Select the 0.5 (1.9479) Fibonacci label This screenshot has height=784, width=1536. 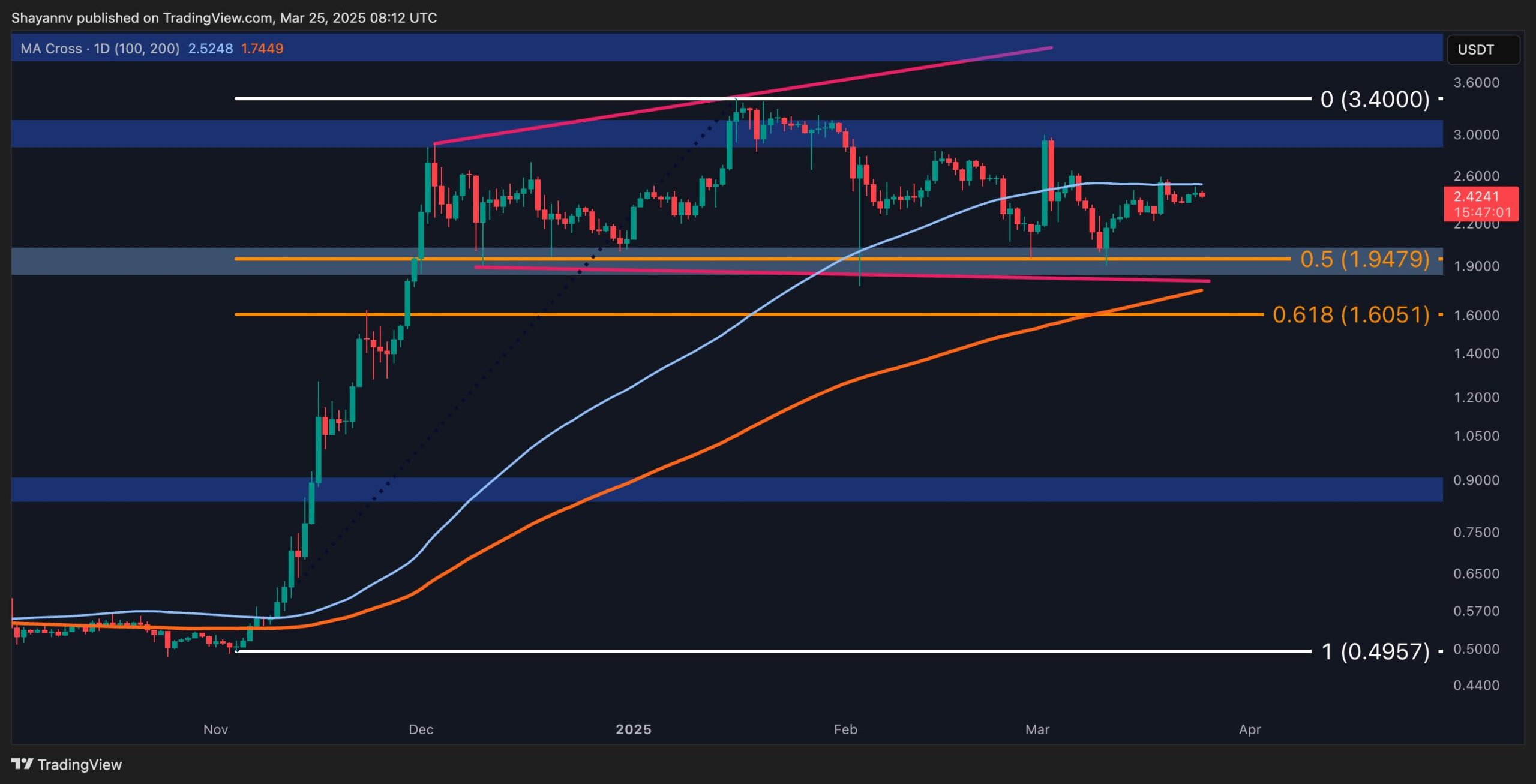coord(1364,259)
